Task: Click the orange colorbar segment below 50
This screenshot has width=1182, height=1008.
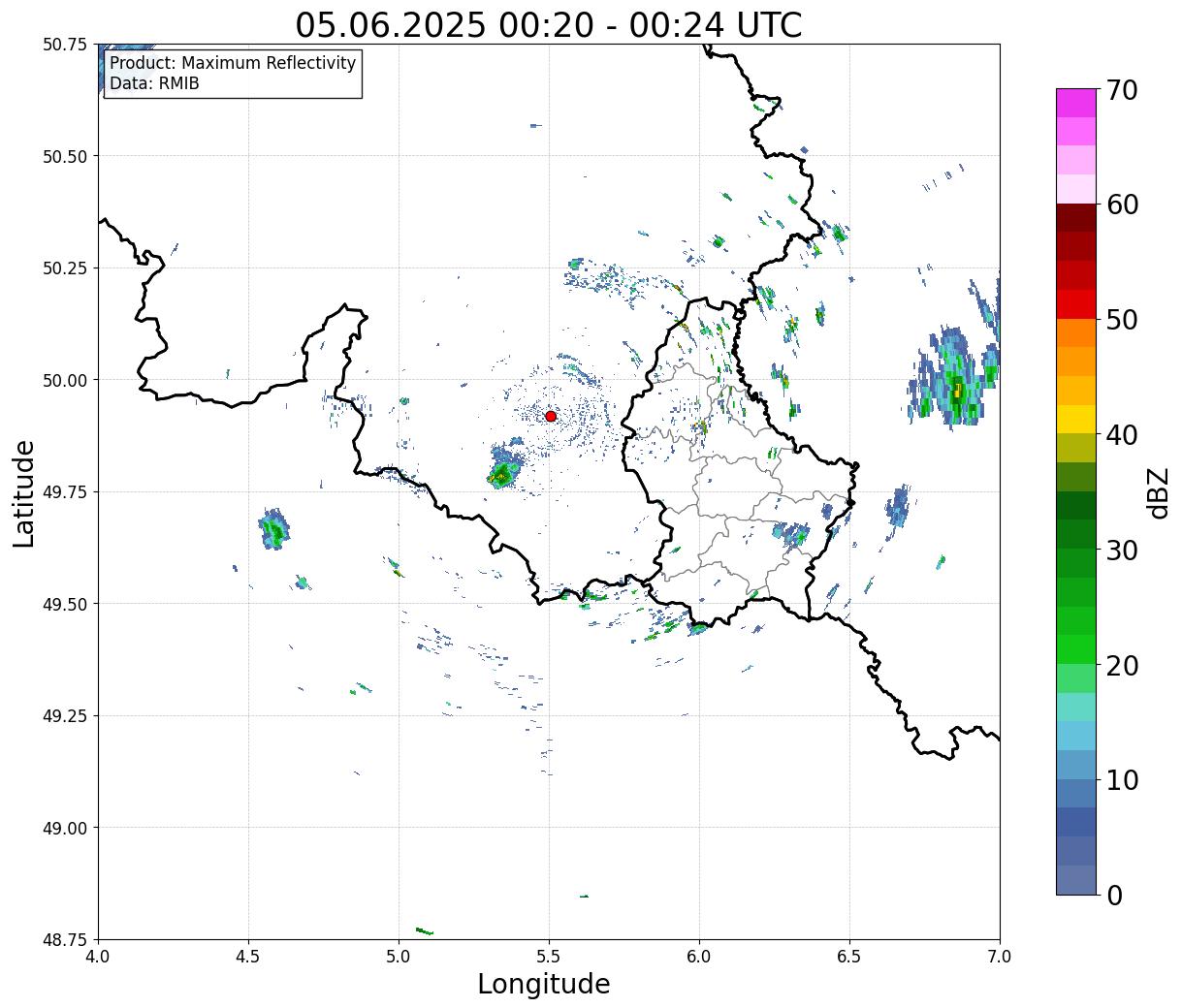Action: click(x=1076, y=332)
